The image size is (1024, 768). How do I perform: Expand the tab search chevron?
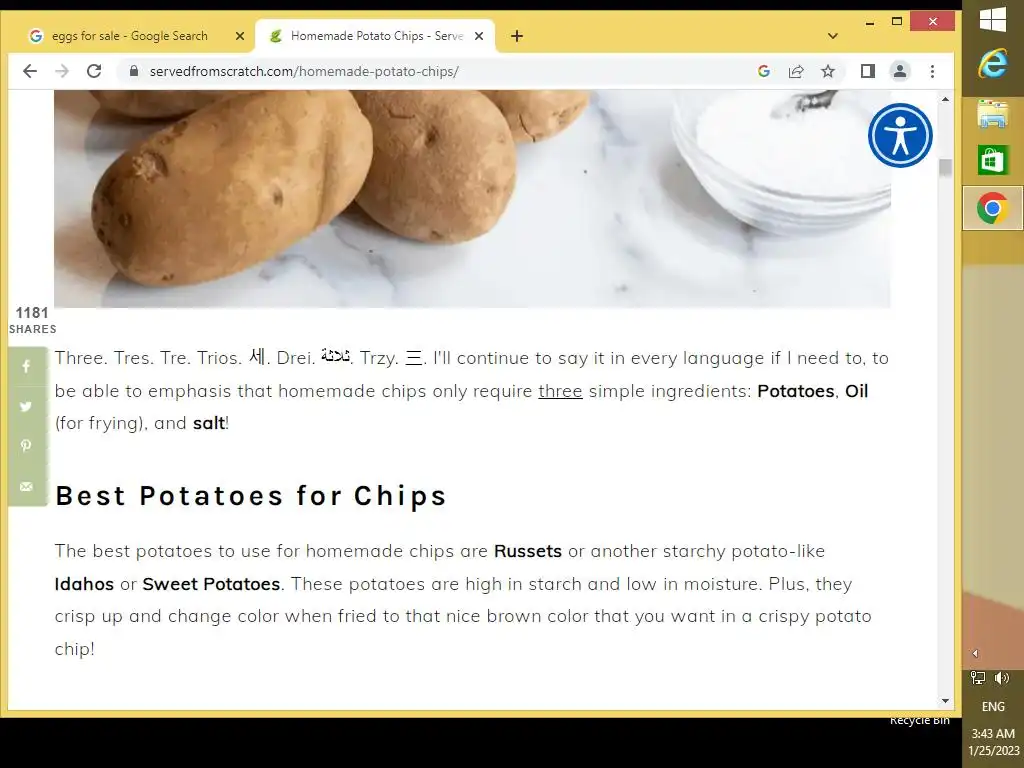(833, 36)
